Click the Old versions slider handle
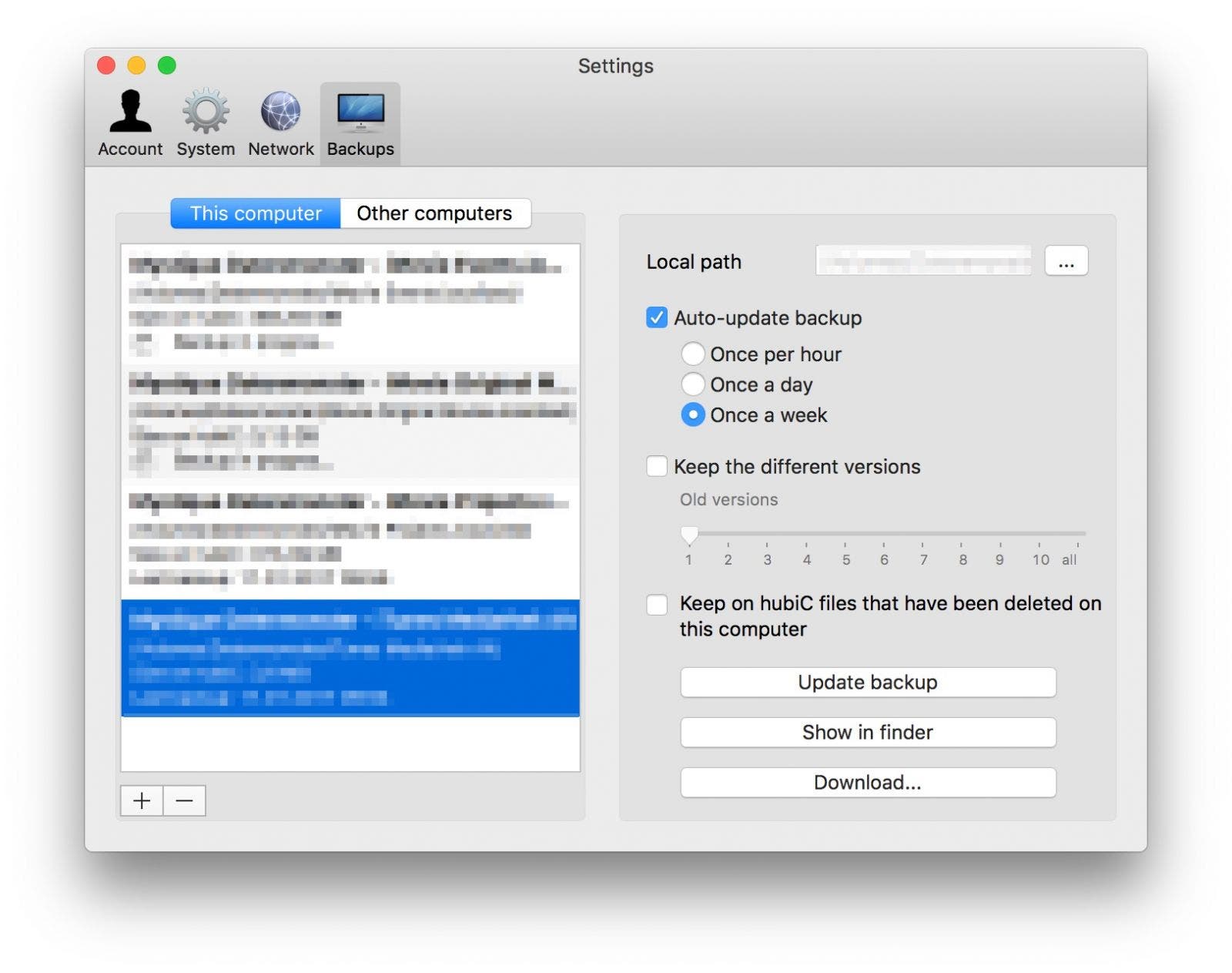 tap(689, 534)
